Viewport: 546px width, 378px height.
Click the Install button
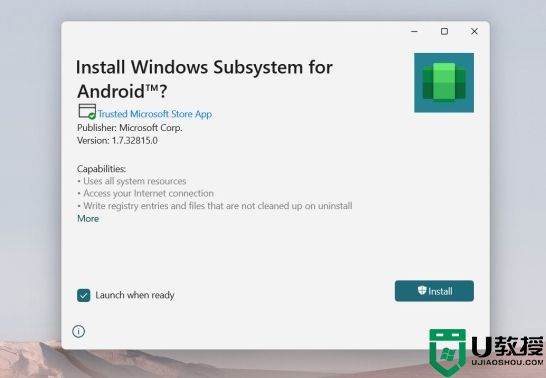[x=434, y=291]
